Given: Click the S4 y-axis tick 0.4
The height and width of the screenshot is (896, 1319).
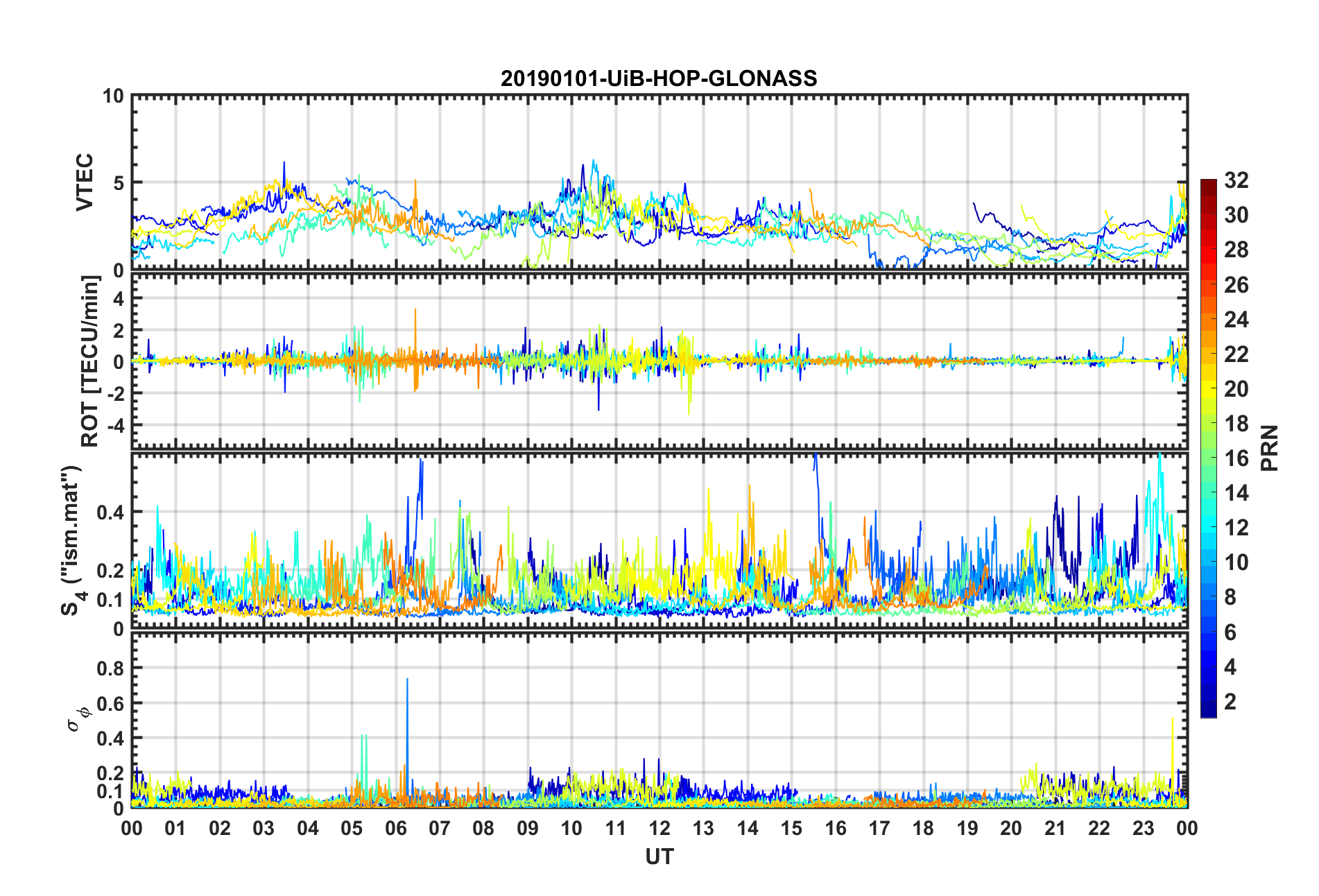Looking at the screenshot, I should pyautogui.click(x=111, y=512).
